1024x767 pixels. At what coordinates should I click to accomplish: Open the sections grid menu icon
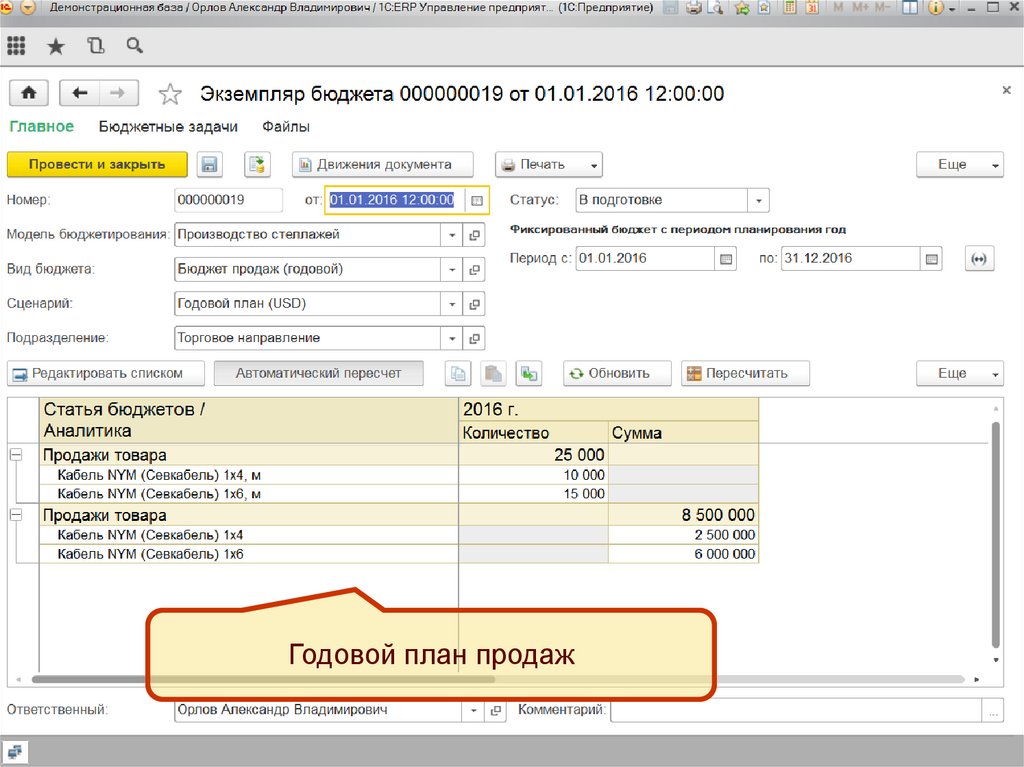tap(16, 46)
